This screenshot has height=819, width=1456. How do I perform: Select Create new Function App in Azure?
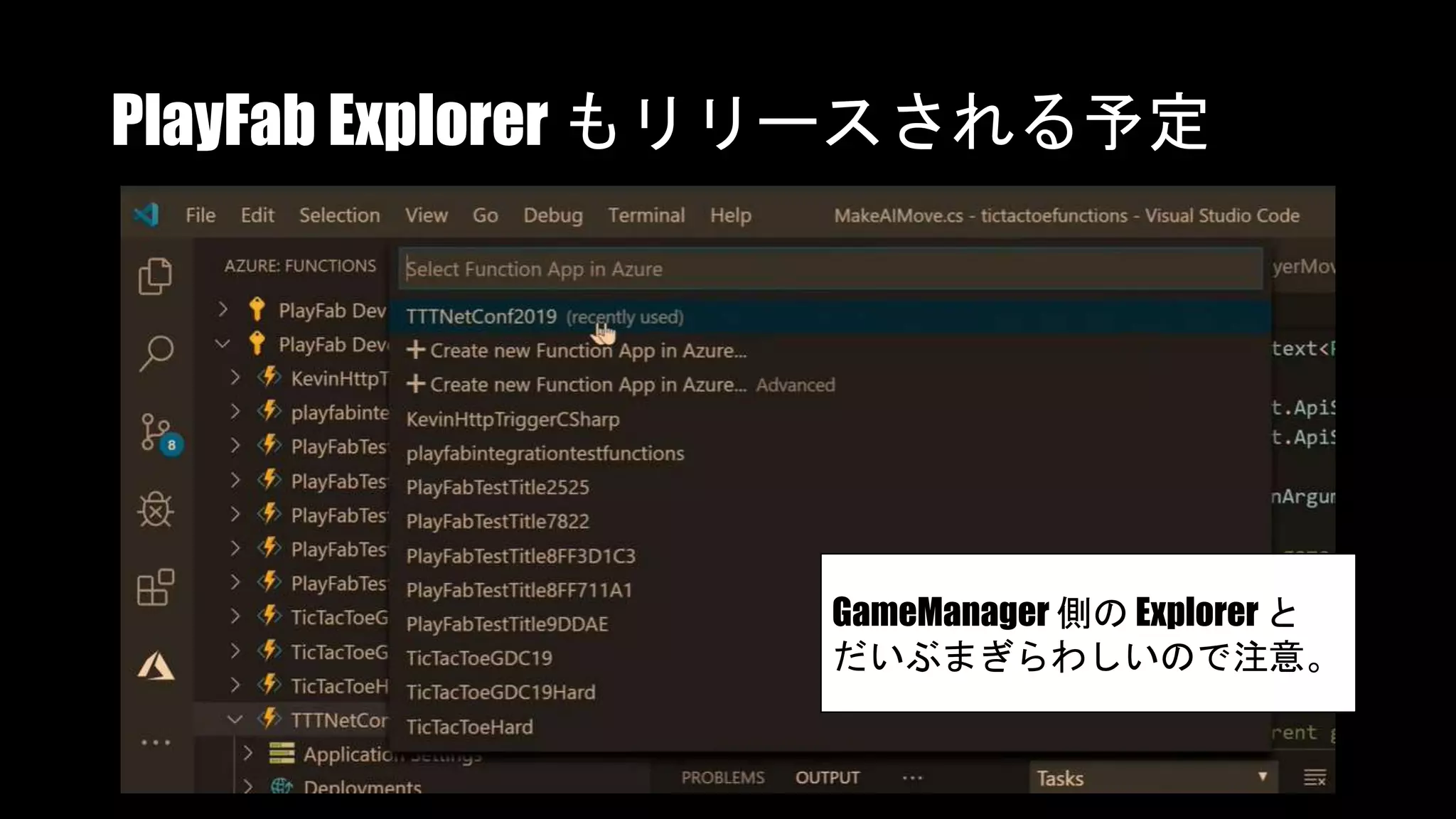(x=830, y=350)
